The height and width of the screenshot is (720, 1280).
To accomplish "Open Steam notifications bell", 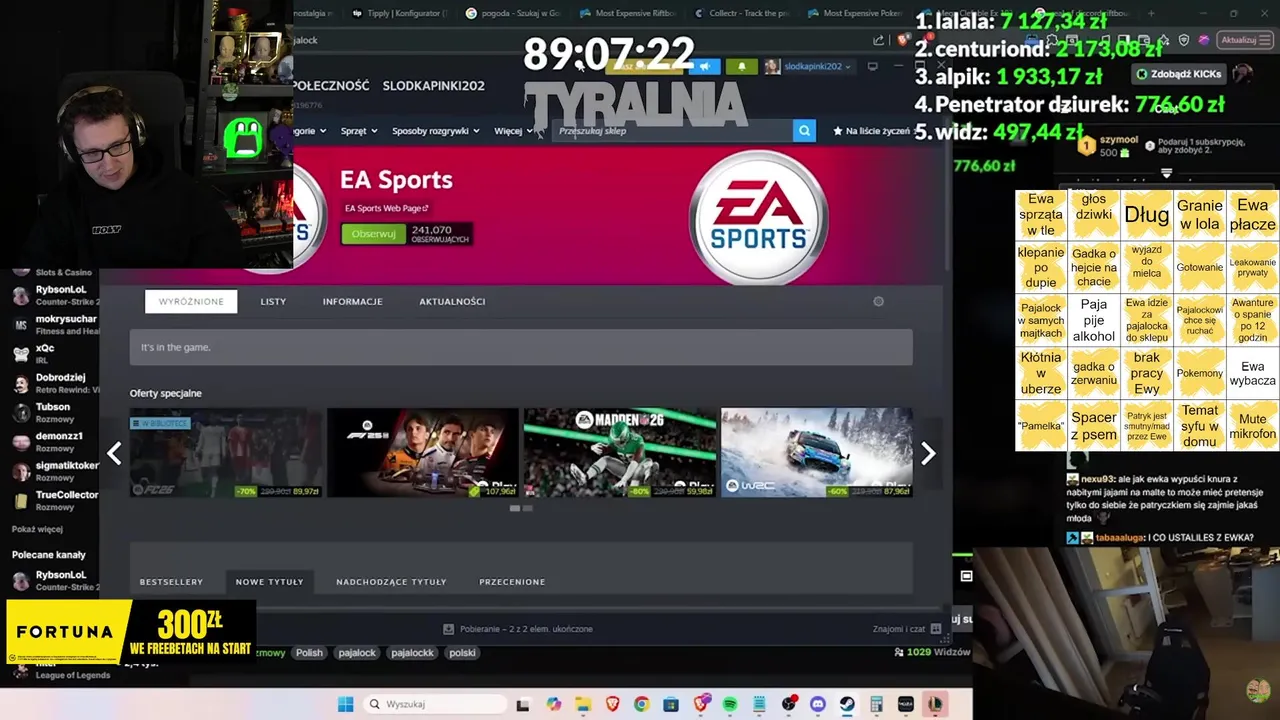I will pyautogui.click(x=741, y=67).
